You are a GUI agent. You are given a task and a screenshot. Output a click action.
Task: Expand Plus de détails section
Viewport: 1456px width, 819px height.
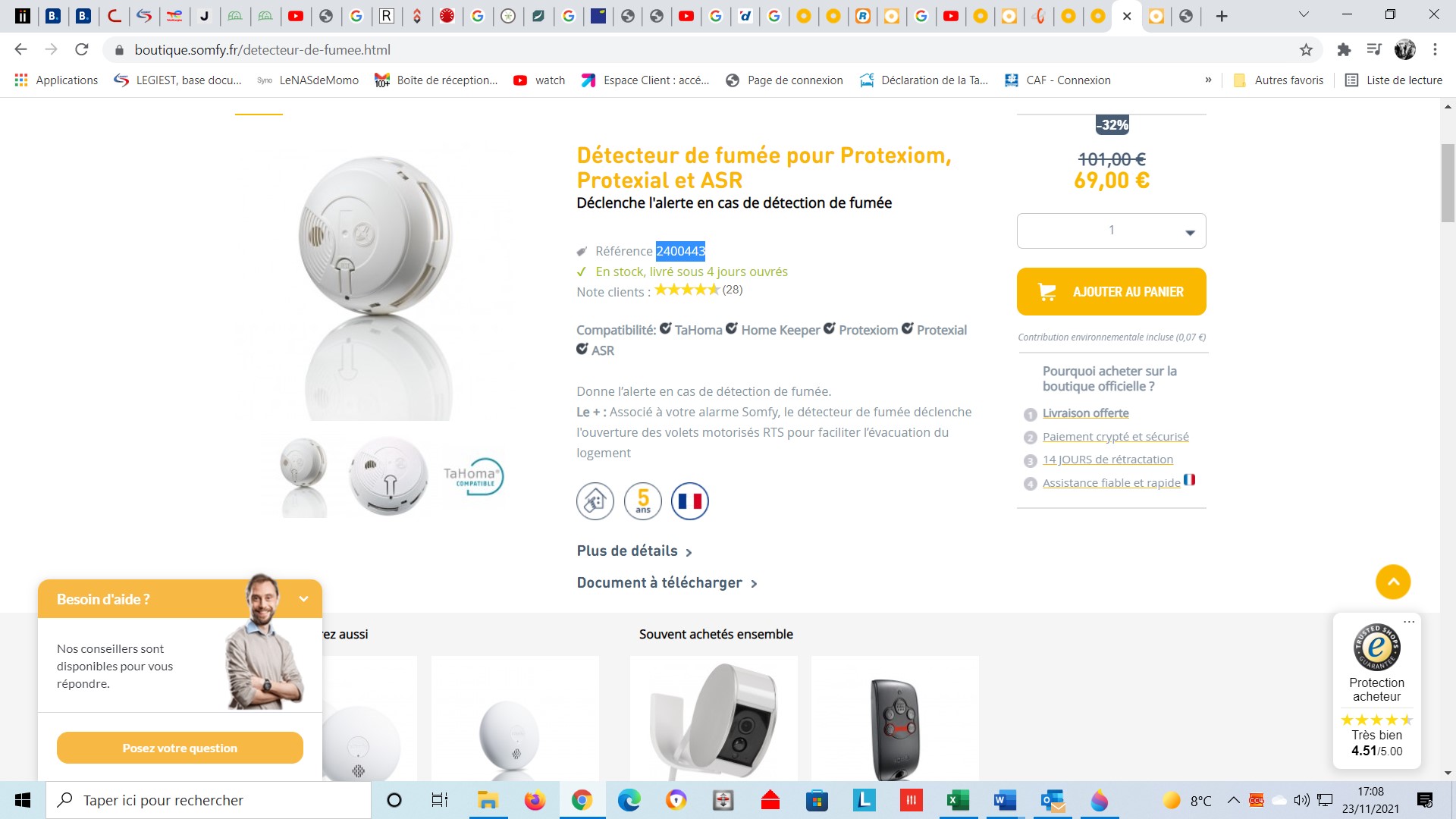[634, 551]
